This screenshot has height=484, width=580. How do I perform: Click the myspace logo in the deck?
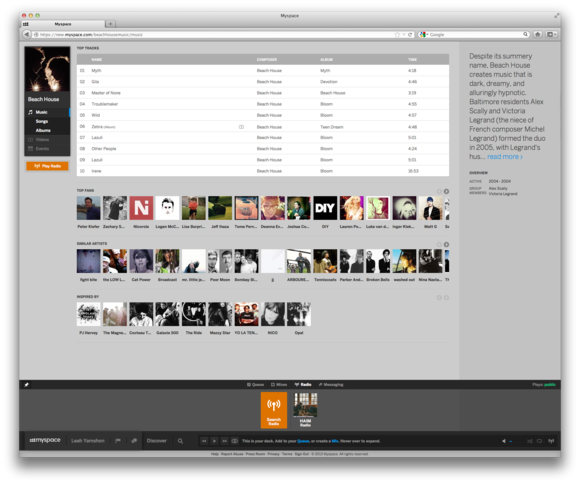point(45,440)
